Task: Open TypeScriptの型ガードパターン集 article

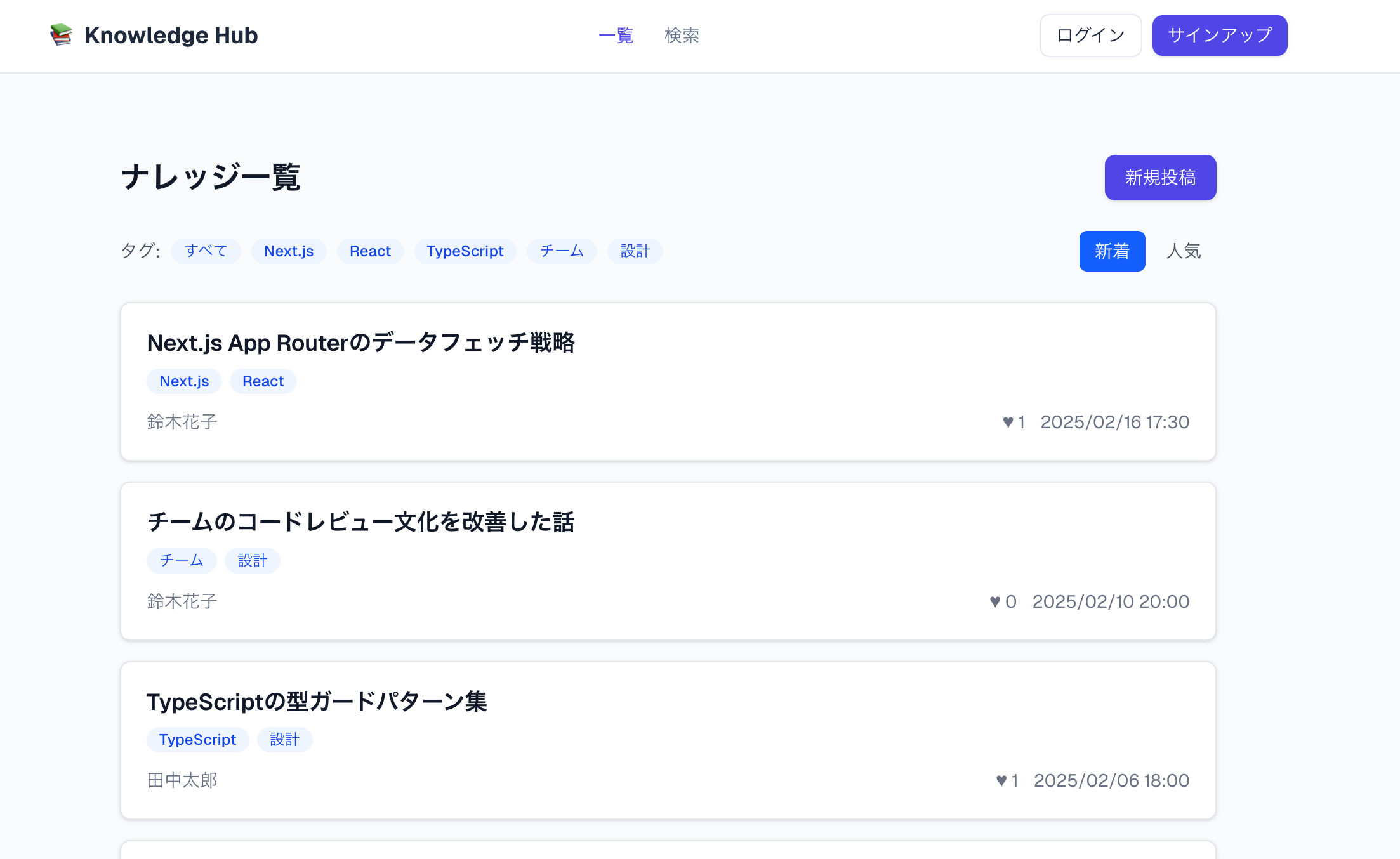Action: point(317,702)
